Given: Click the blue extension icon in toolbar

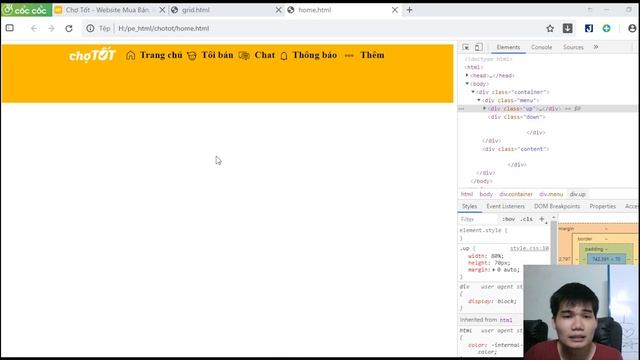Looking at the screenshot, I should click(589, 28).
